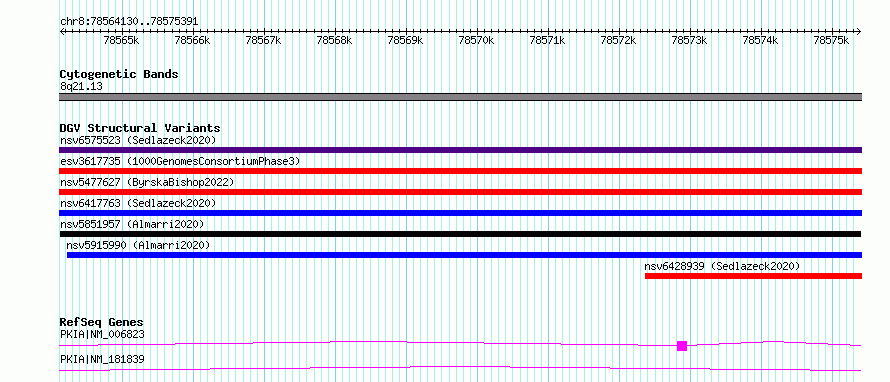Click the 78572k ruler tick label
Image resolution: width=890 pixels, height=382 pixels.
coord(618,40)
